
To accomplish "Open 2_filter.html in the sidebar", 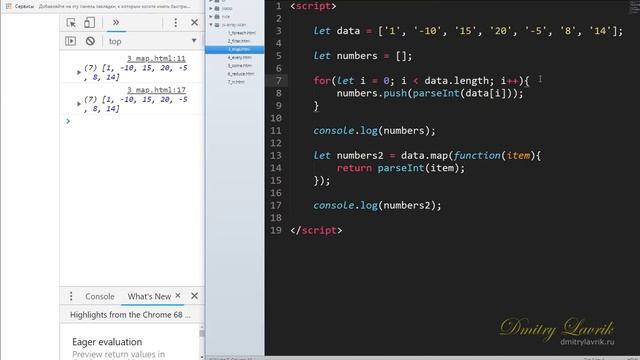I will click(x=239, y=41).
